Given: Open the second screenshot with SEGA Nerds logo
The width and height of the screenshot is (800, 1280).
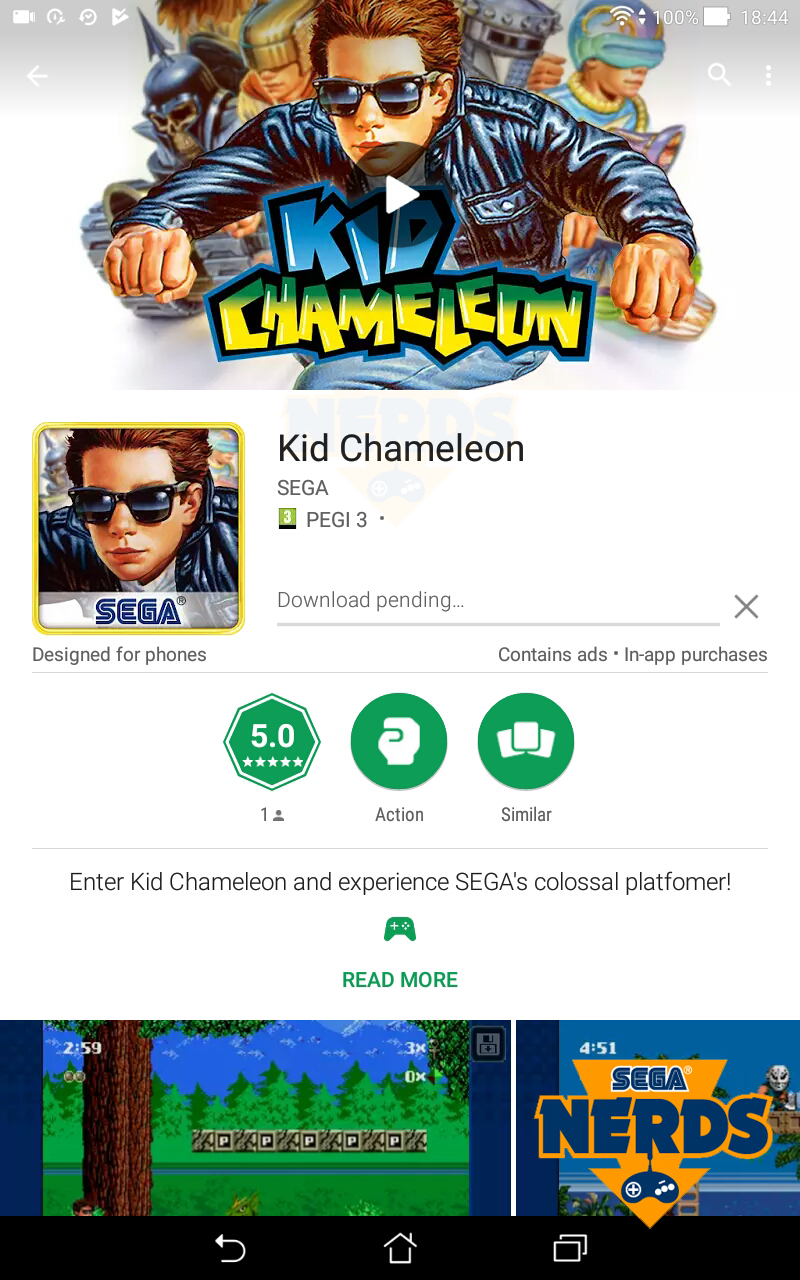Looking at the screenshot, I should tap(658, 1118).
